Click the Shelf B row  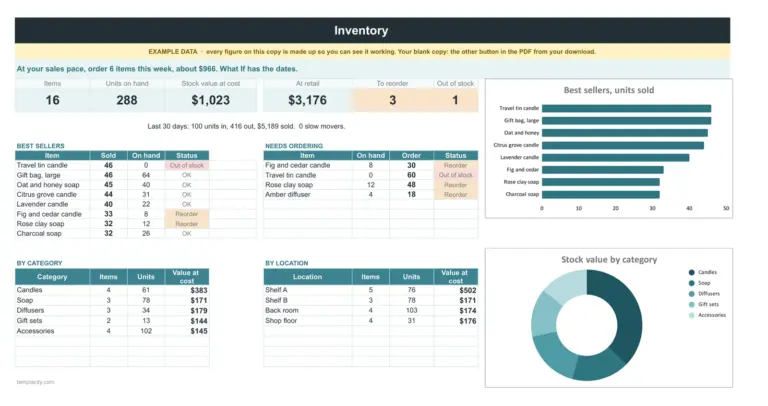tap(371, 300)
